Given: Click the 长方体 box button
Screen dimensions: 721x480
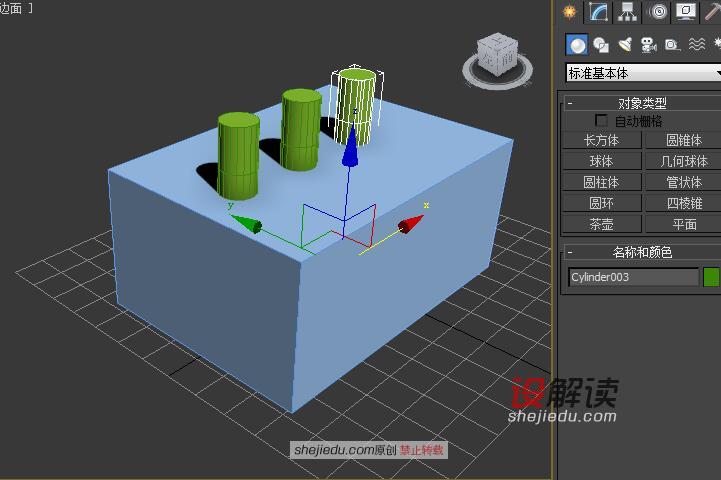Looking at the screenshot, I should coord(601,140).
